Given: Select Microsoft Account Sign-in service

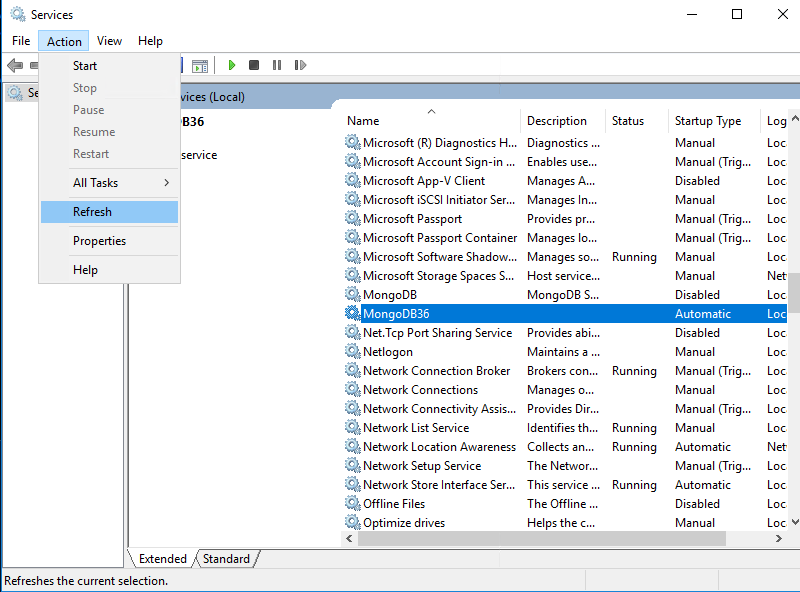Looking at the screenshot, I should pos(565,162).
